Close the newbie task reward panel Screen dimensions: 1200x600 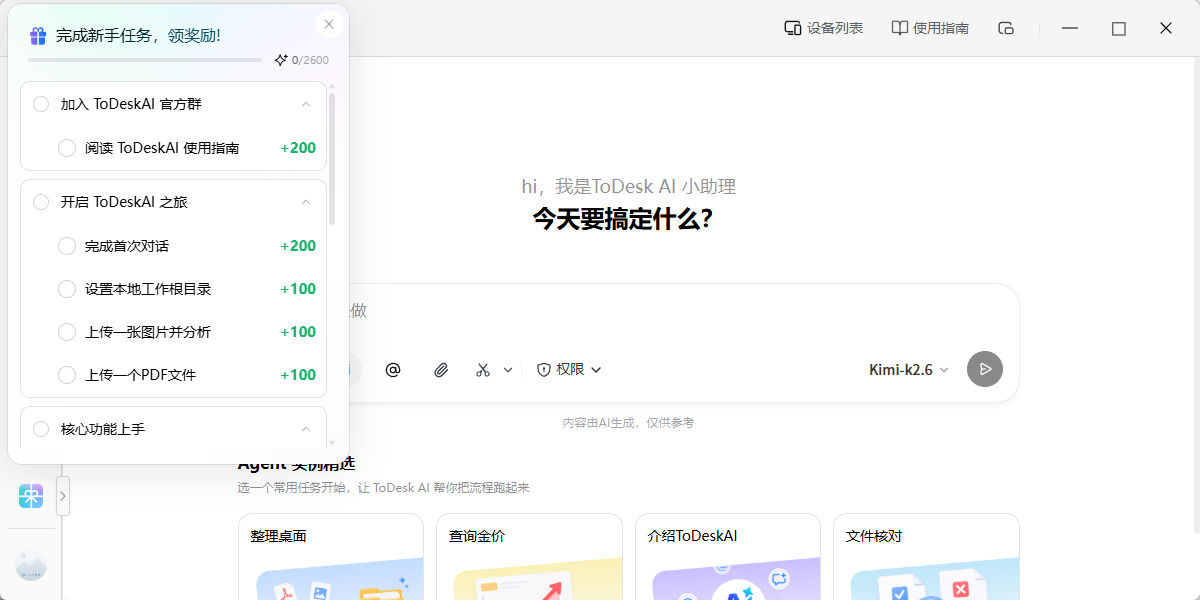click(x=329, y=24)
